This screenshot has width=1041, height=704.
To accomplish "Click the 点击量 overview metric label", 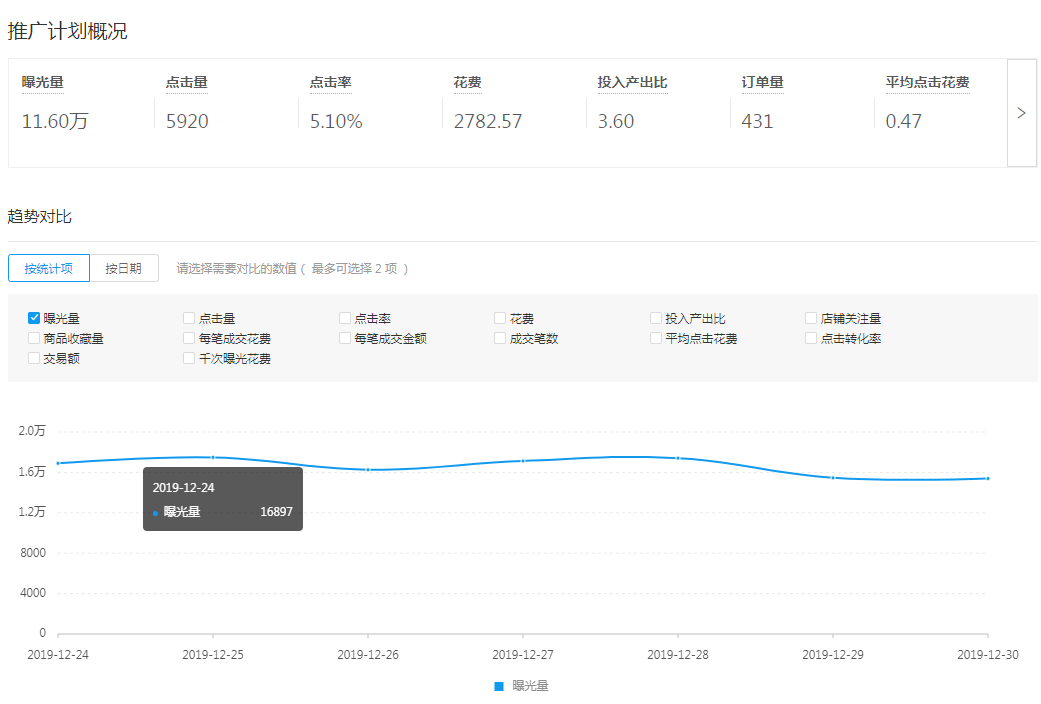I will 187,82.
